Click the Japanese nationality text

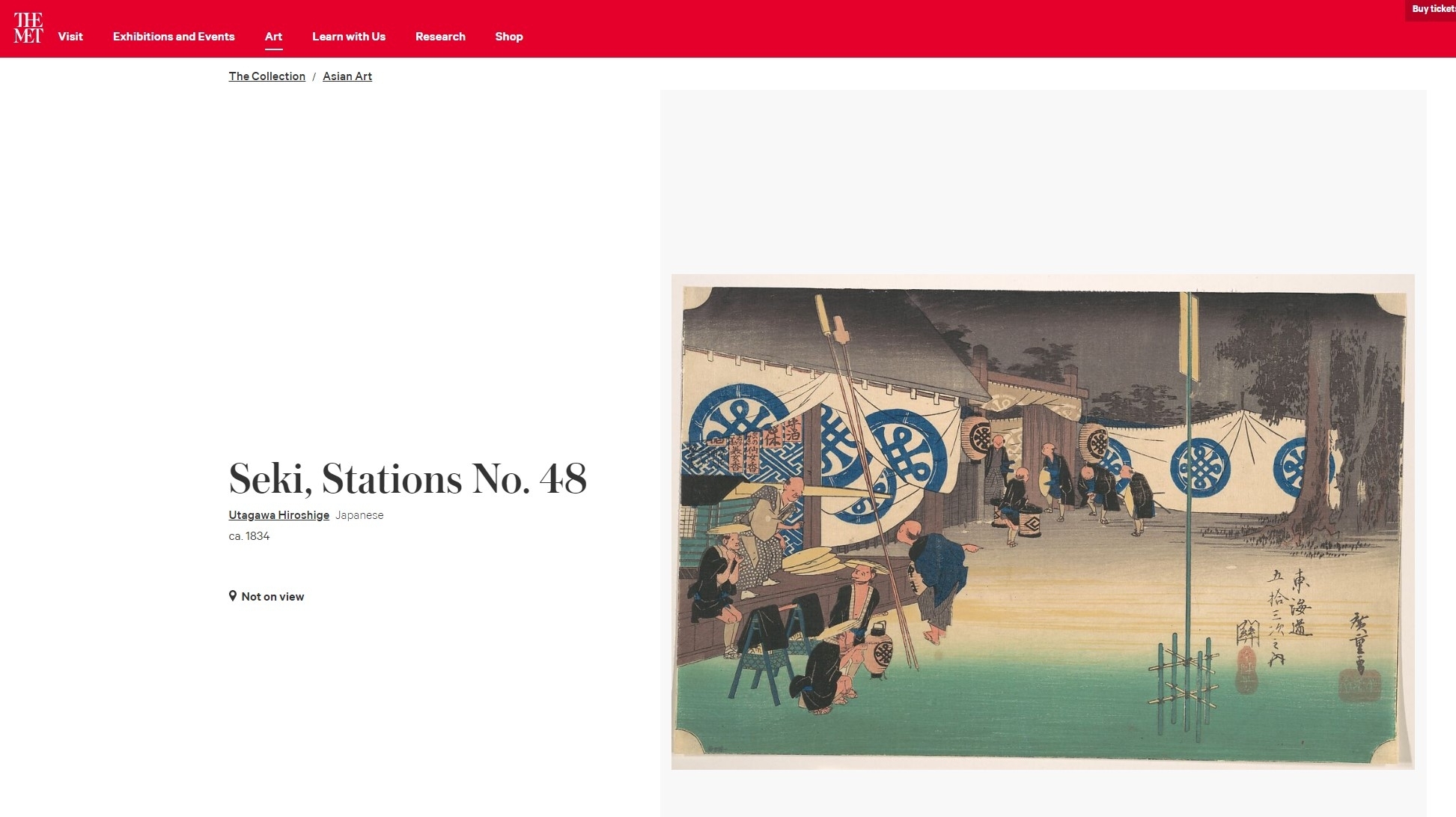tap(359, 515)
